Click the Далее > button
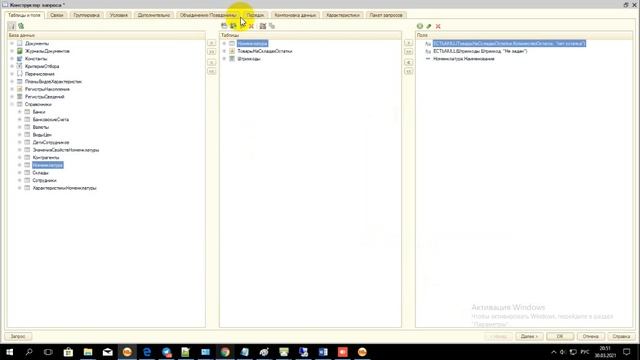The width and height of the screenshot is (640, 360). [529, 336]
